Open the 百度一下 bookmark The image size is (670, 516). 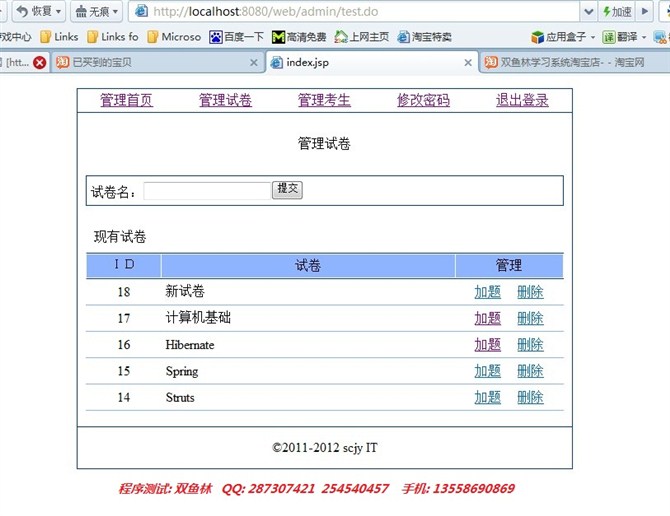coord(236,37)
